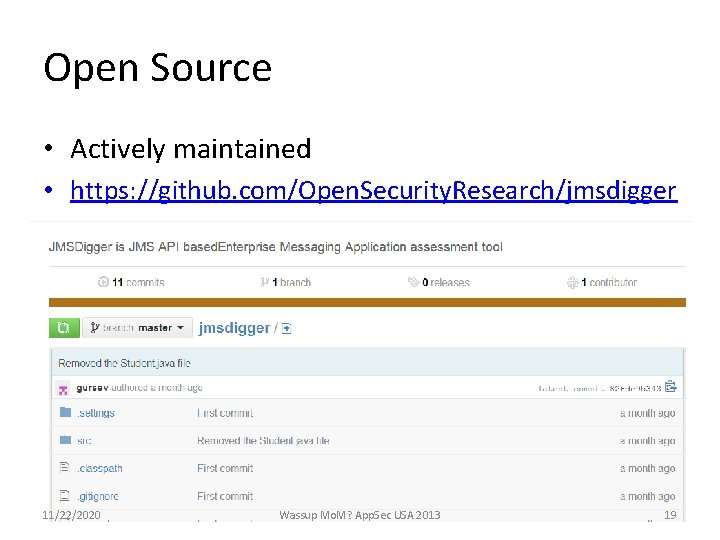Open the .settings folder

pyautogui.click(x=96, y=413)
